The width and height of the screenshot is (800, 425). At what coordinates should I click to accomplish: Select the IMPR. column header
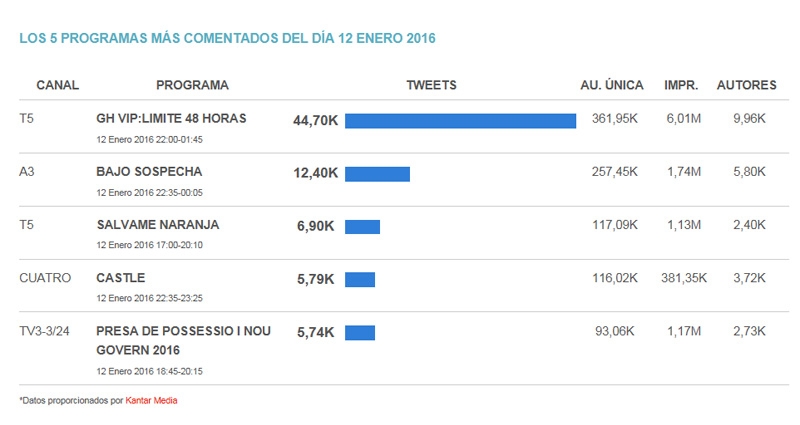pos(681,86)
